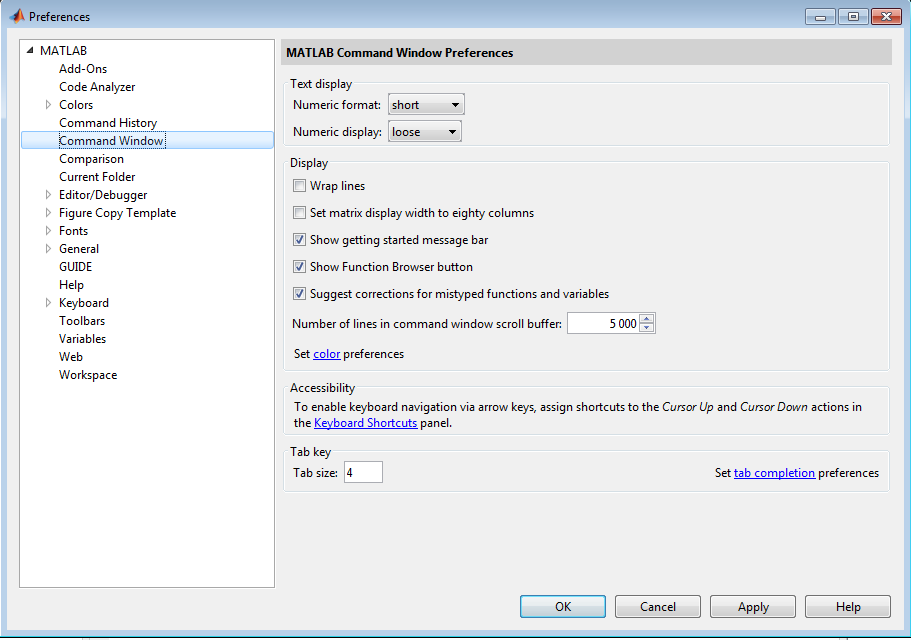Follow the color preferences link
Image resolution: width=911 pixels, height=640 pixels.
point(327,354)
